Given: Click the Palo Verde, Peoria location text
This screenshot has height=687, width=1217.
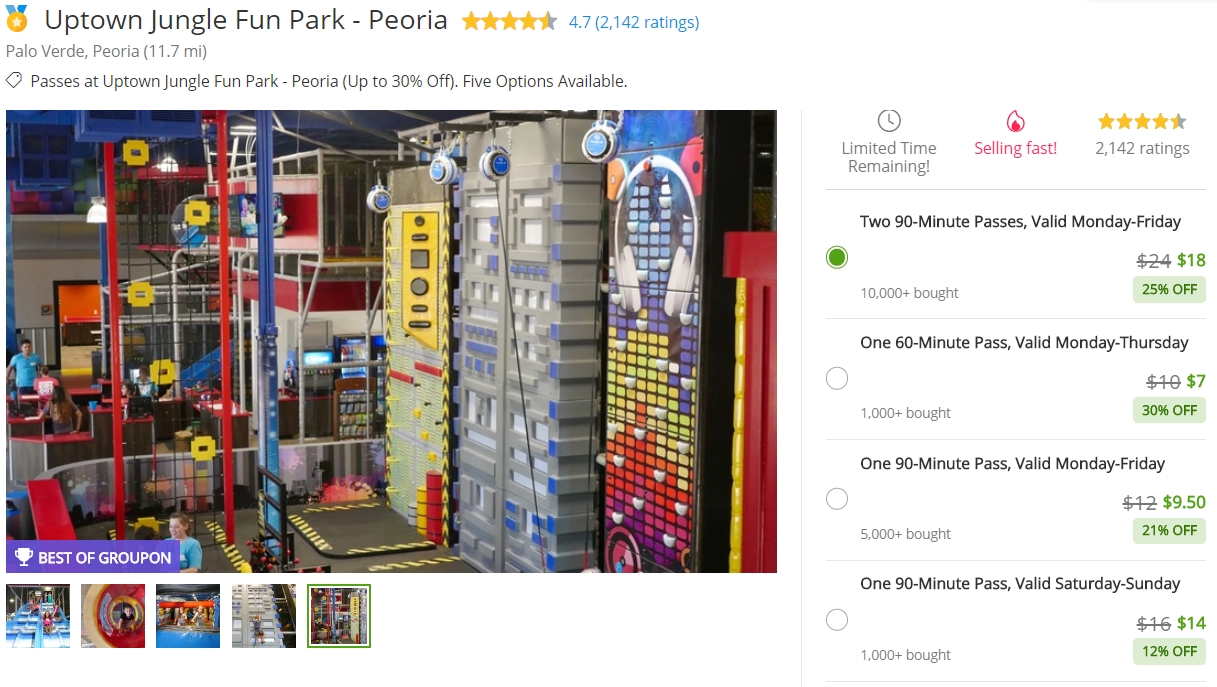Looking at the screenshot, I should point(106,51).
